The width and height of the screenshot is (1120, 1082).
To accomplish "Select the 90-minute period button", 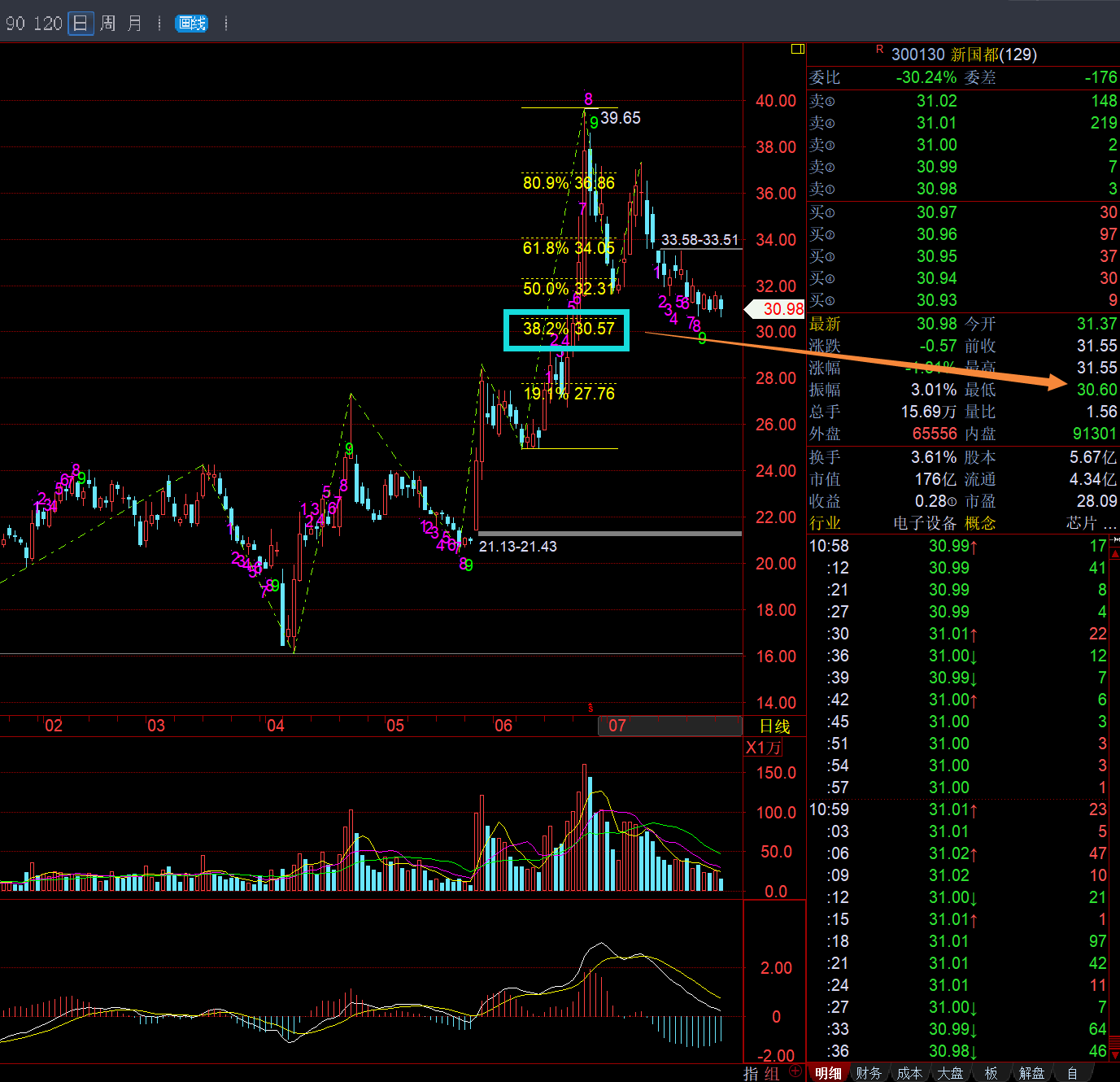I will (15, 24).
